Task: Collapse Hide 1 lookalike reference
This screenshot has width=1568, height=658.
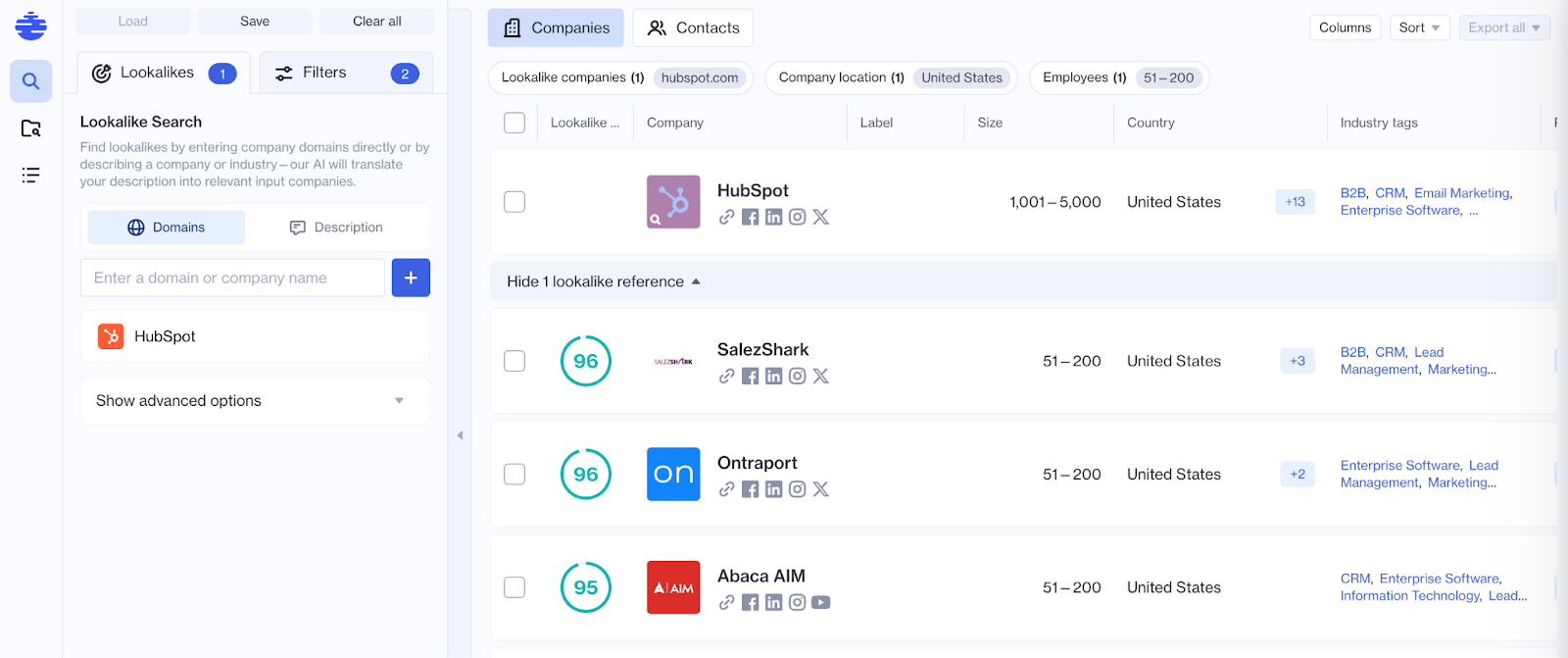Action: click(603, 281)
